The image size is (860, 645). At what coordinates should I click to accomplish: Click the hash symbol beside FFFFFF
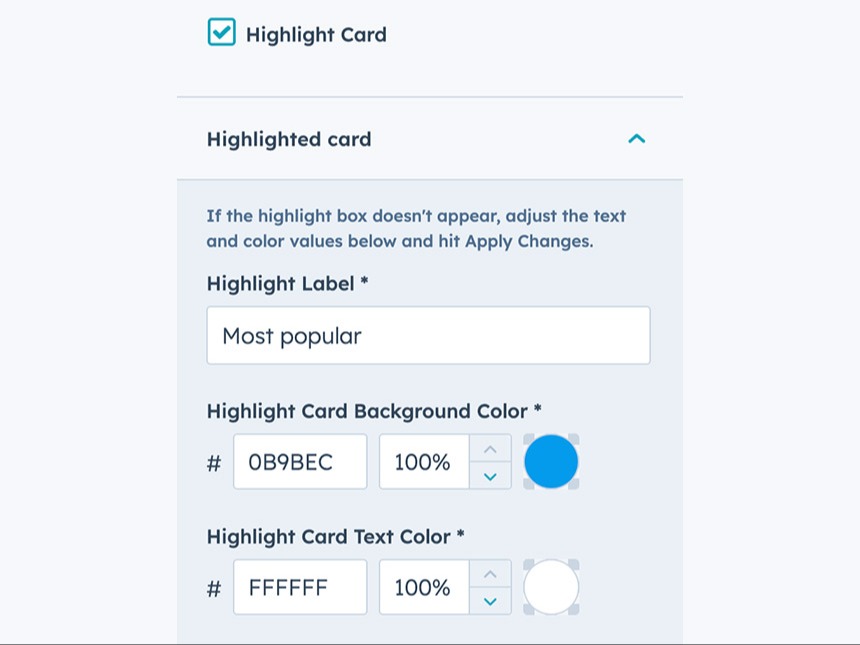(213, 589)
